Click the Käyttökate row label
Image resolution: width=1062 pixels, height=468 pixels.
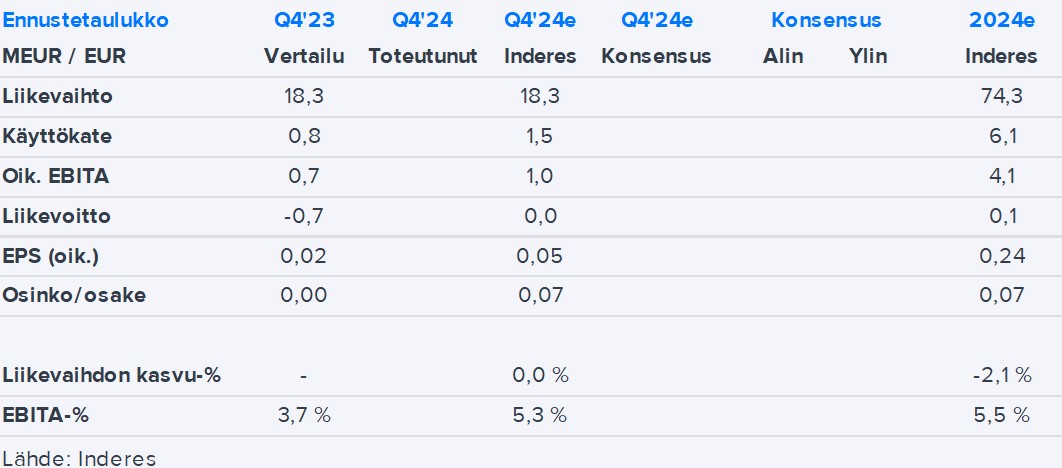(x=57, y=137)
